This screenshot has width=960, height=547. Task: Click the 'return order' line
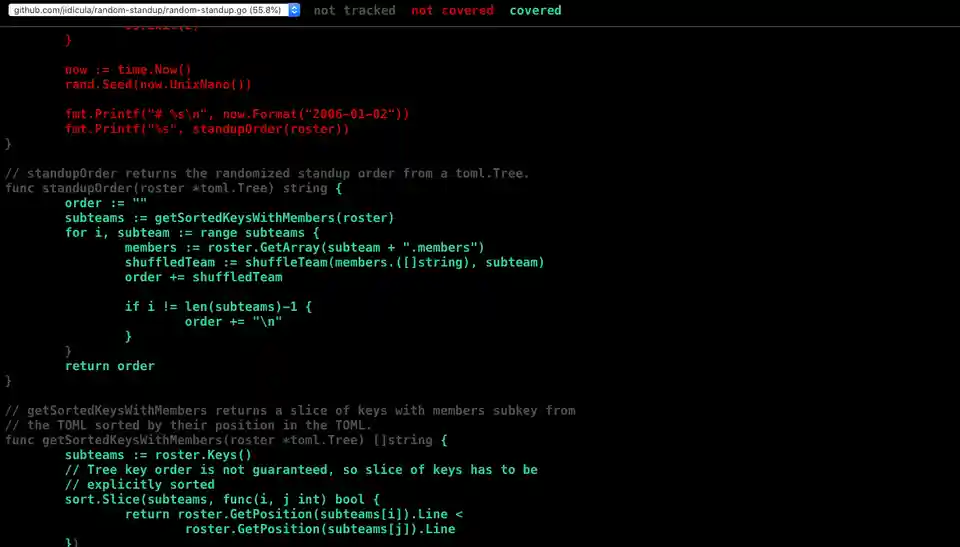[x=110, y=366]
